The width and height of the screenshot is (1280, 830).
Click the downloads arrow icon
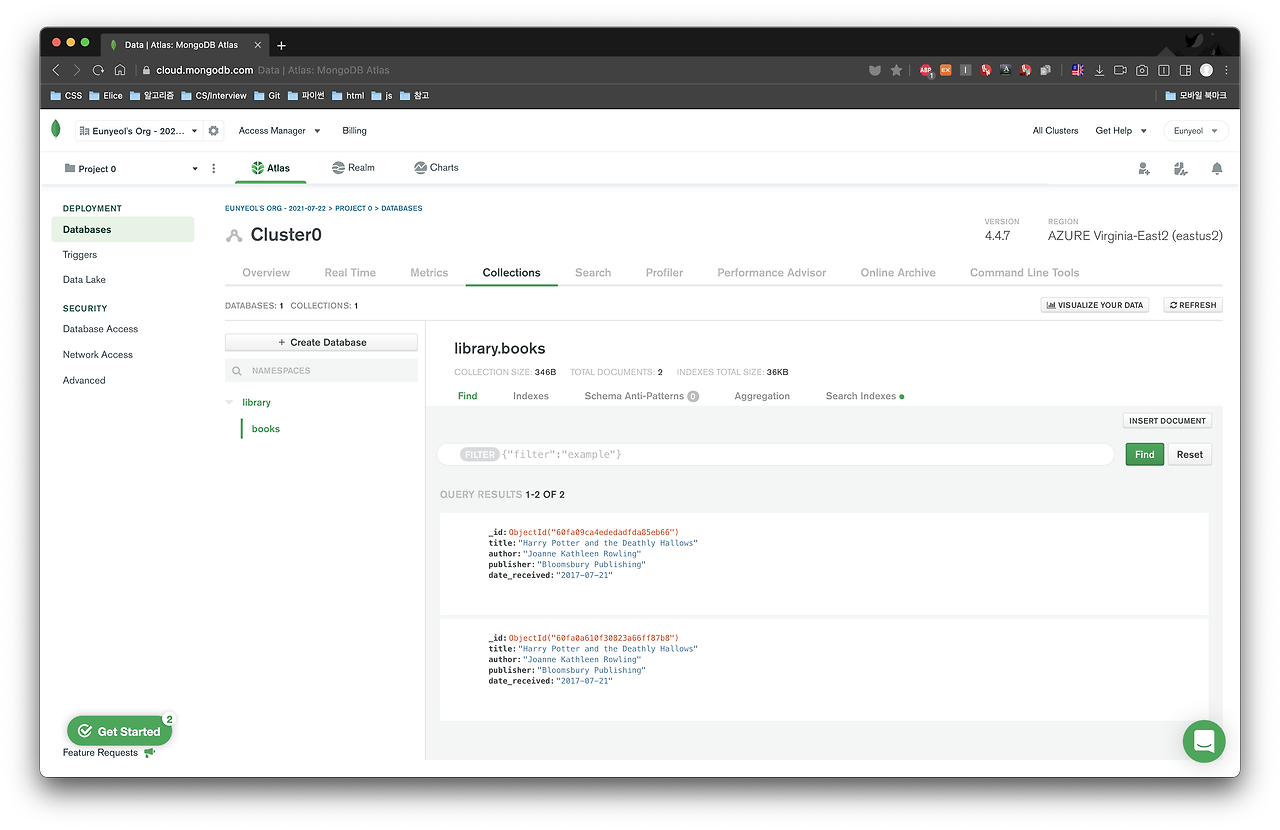tap(1099, 70)
